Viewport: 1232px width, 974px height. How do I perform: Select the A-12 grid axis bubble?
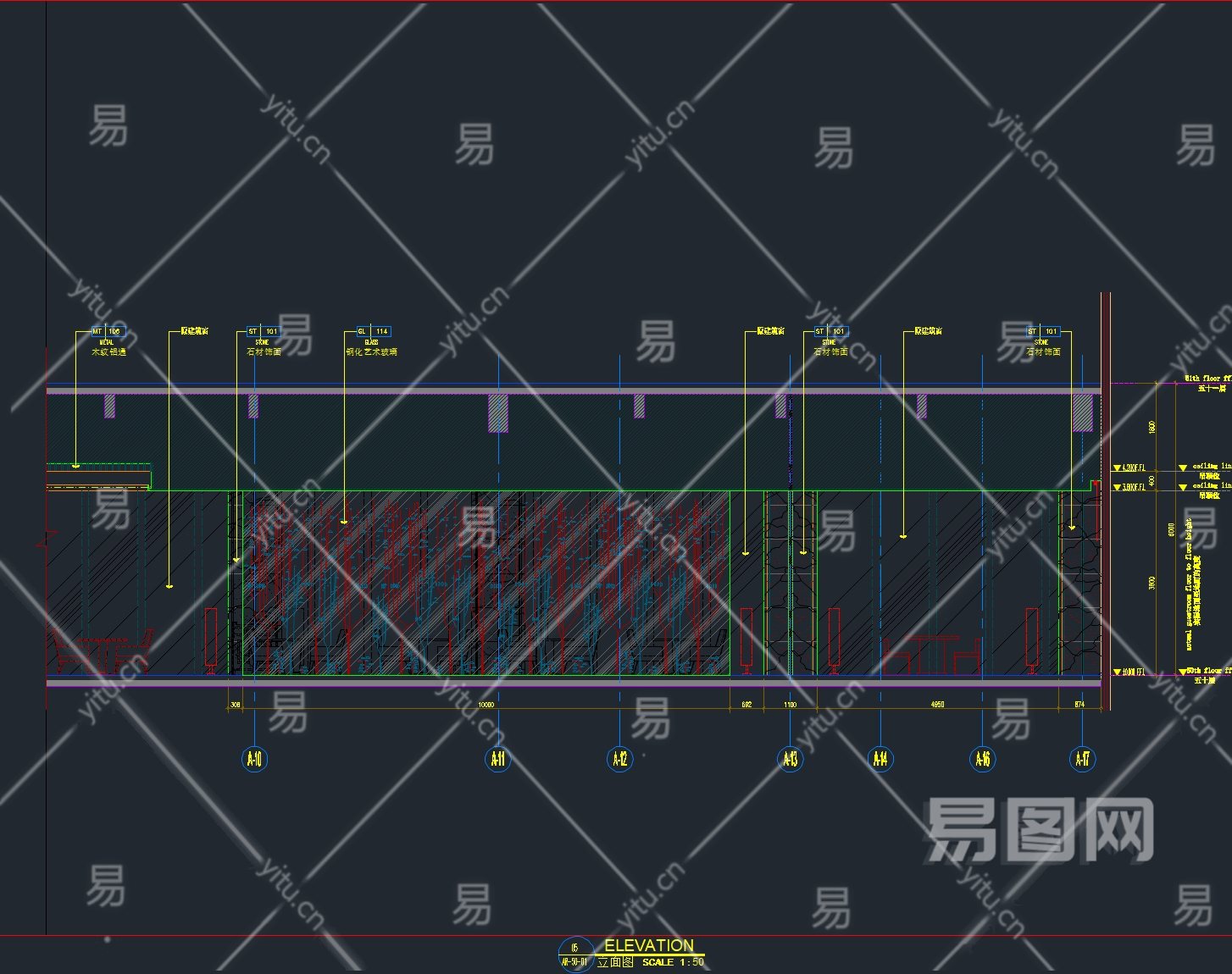tap(620, 759)
